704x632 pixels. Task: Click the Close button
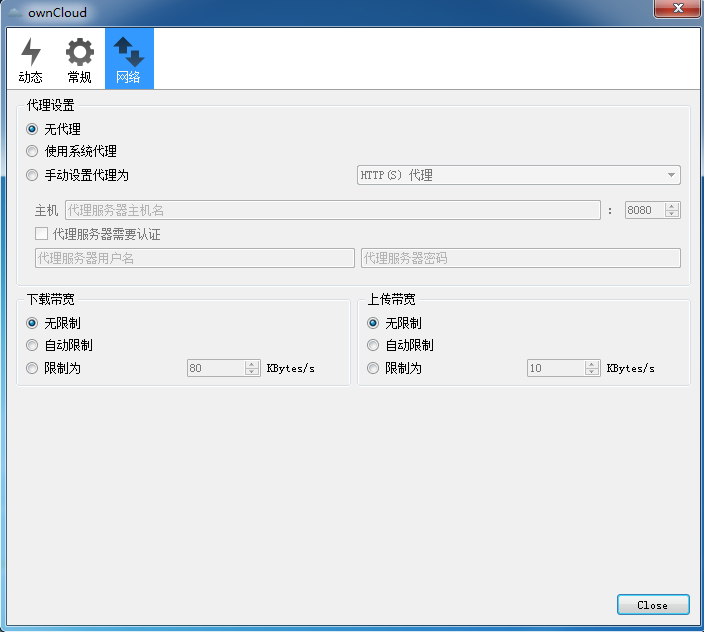point(653,605)
